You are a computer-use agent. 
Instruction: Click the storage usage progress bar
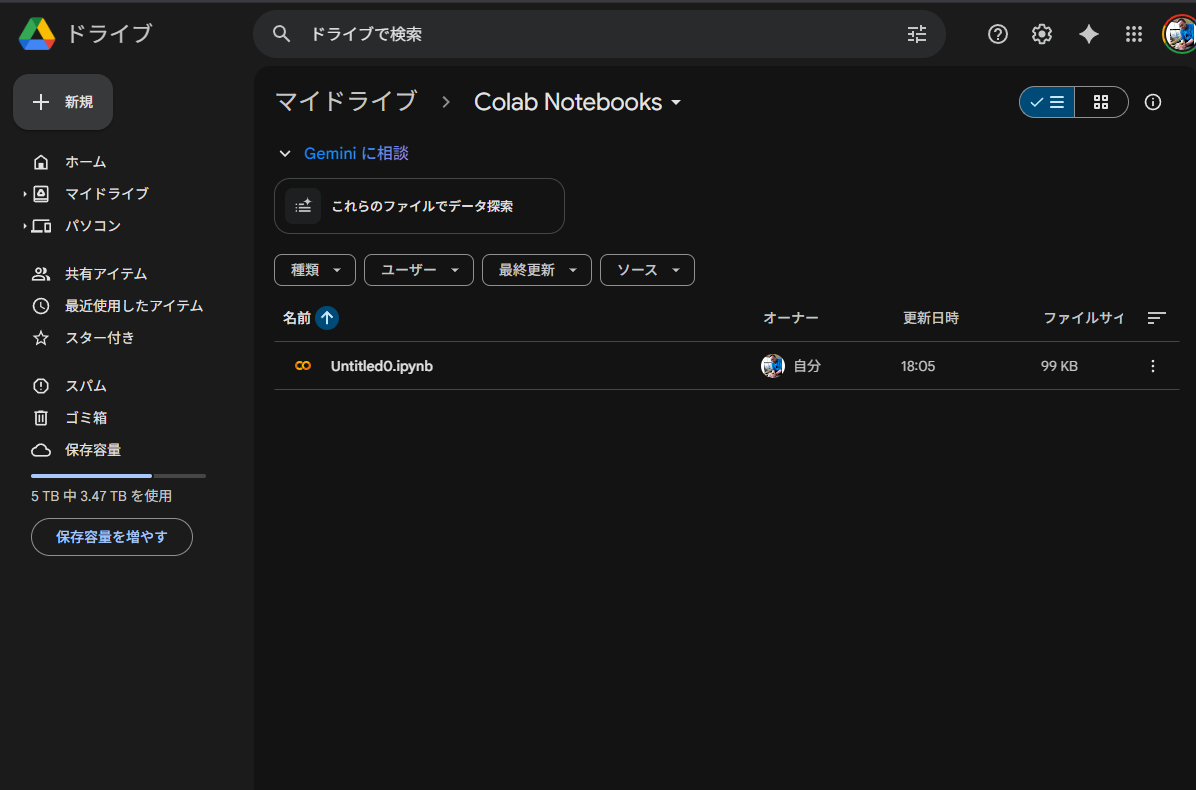pyautogui.click(x=118, y=476)
